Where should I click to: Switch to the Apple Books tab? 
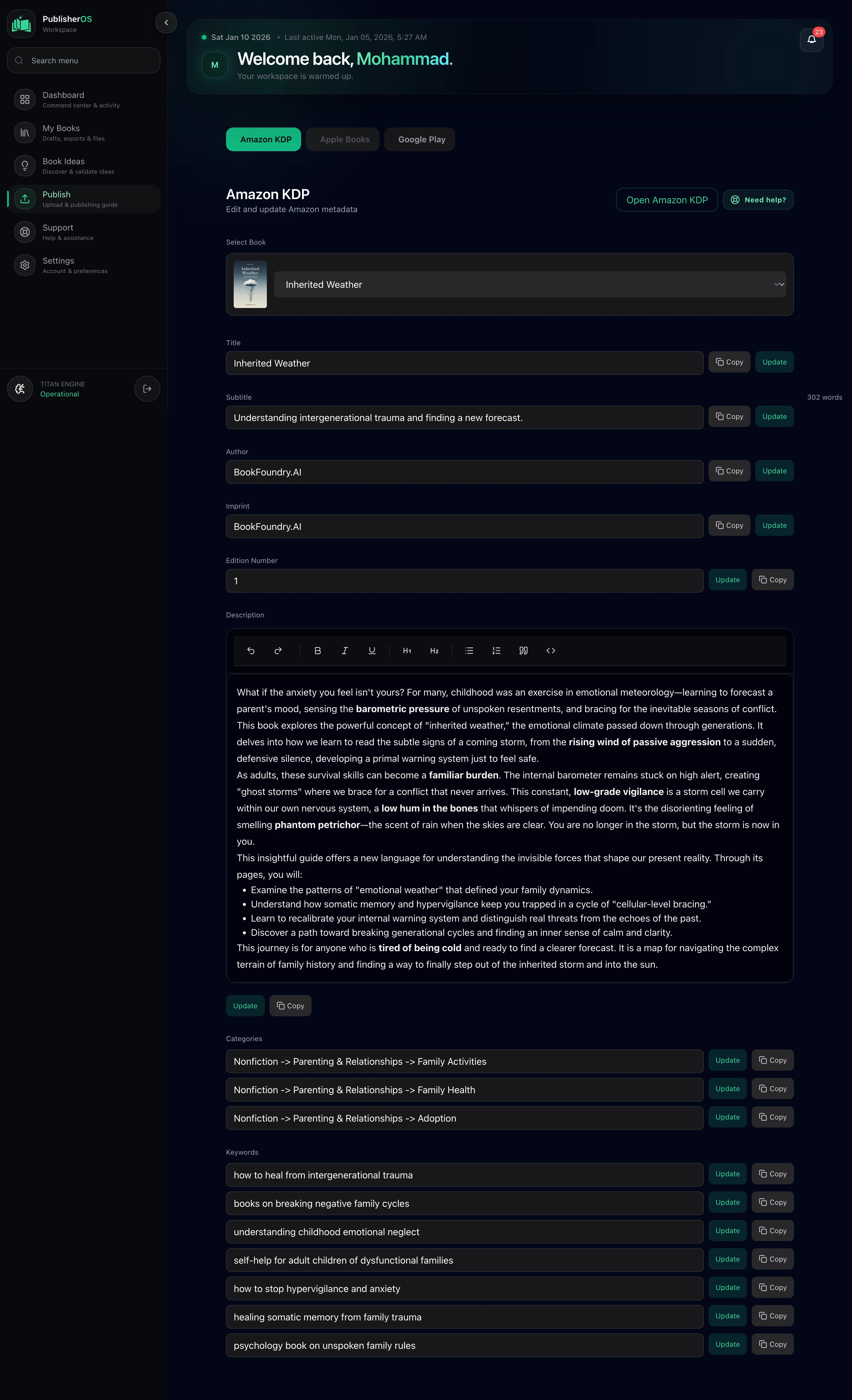click(x=343, y=139)
